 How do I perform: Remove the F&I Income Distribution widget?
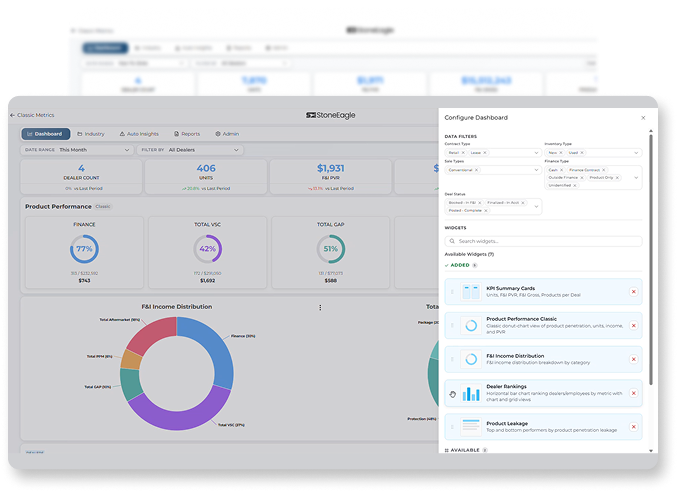coord(633,359)
